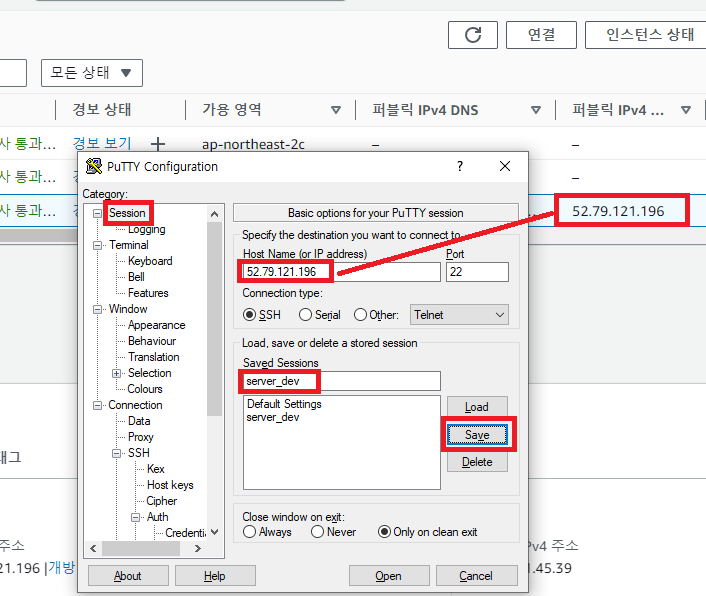Choose Always for close window on exit

click(249, 532)
